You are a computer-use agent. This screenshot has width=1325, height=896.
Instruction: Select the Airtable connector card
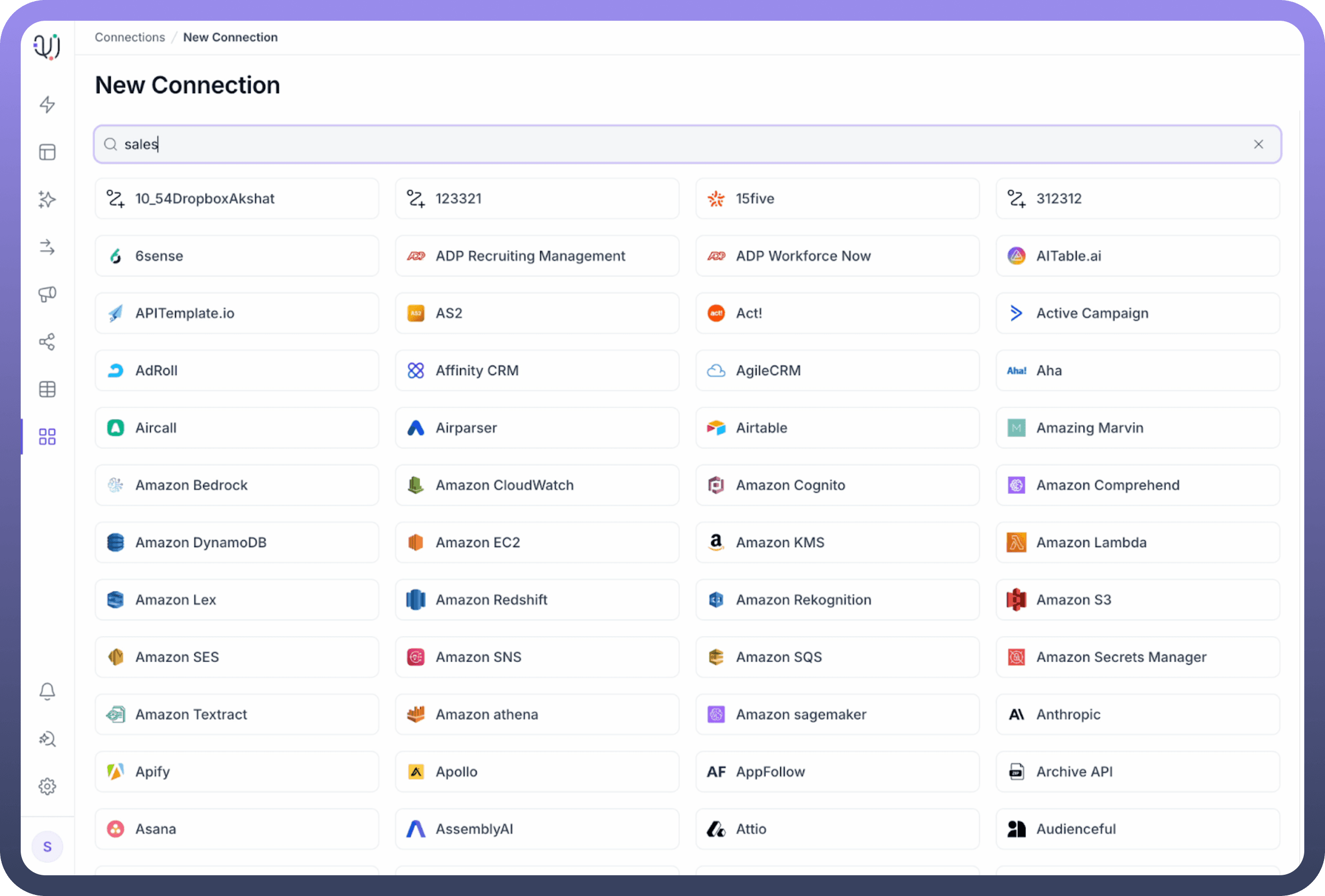click(x=837, y=427)
